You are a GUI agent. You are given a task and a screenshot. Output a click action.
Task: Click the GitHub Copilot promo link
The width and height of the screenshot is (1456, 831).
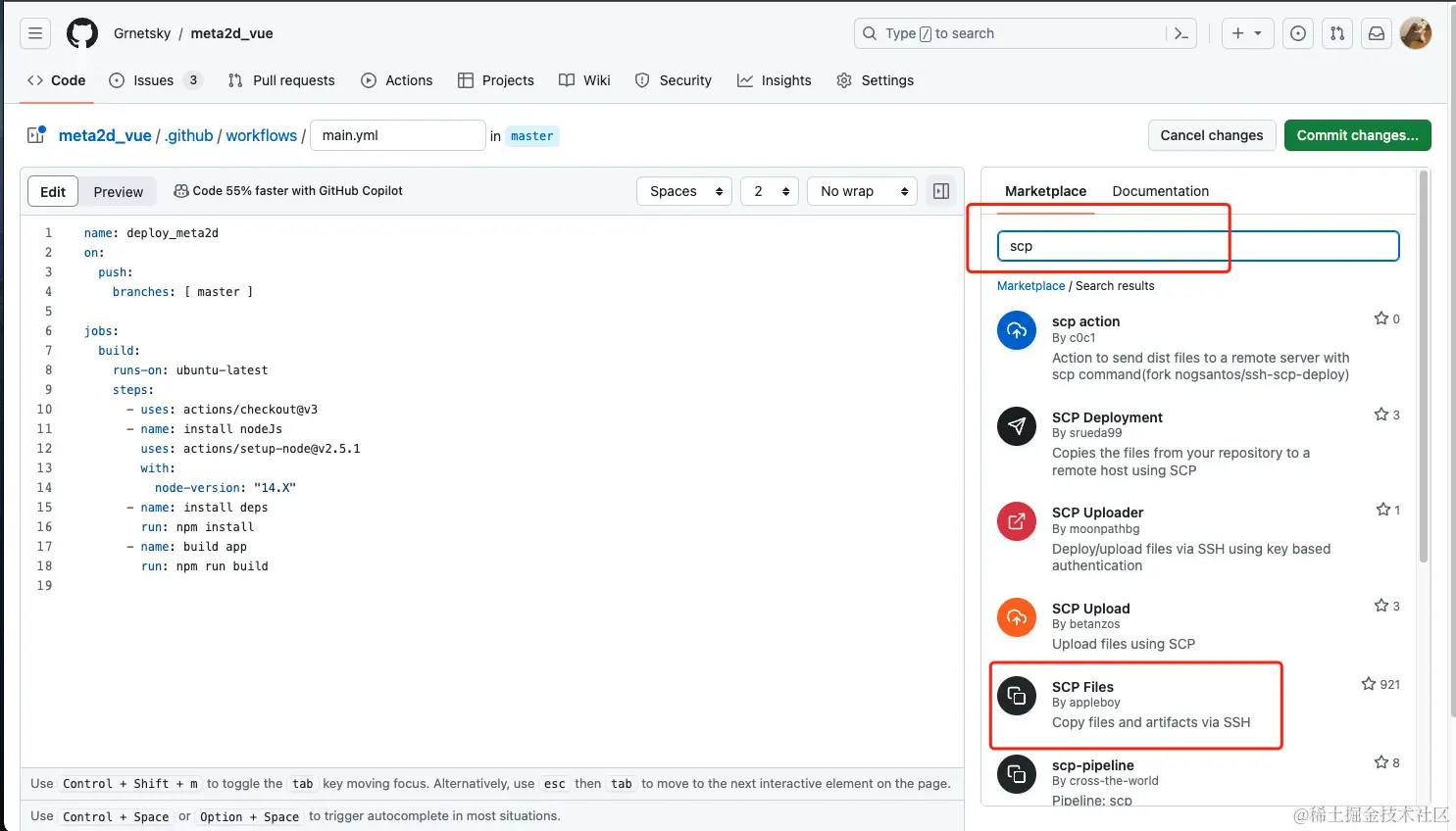tap(288, 191)
